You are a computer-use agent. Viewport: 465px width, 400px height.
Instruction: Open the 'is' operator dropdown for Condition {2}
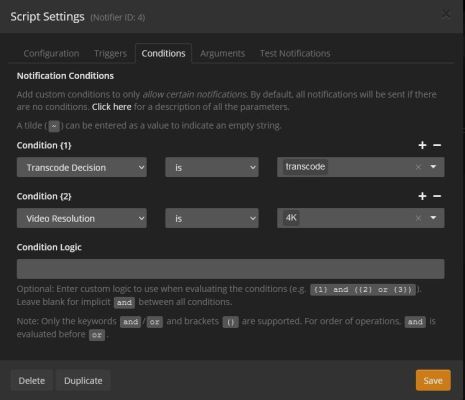pyautogui.click(x=212, y=218)
